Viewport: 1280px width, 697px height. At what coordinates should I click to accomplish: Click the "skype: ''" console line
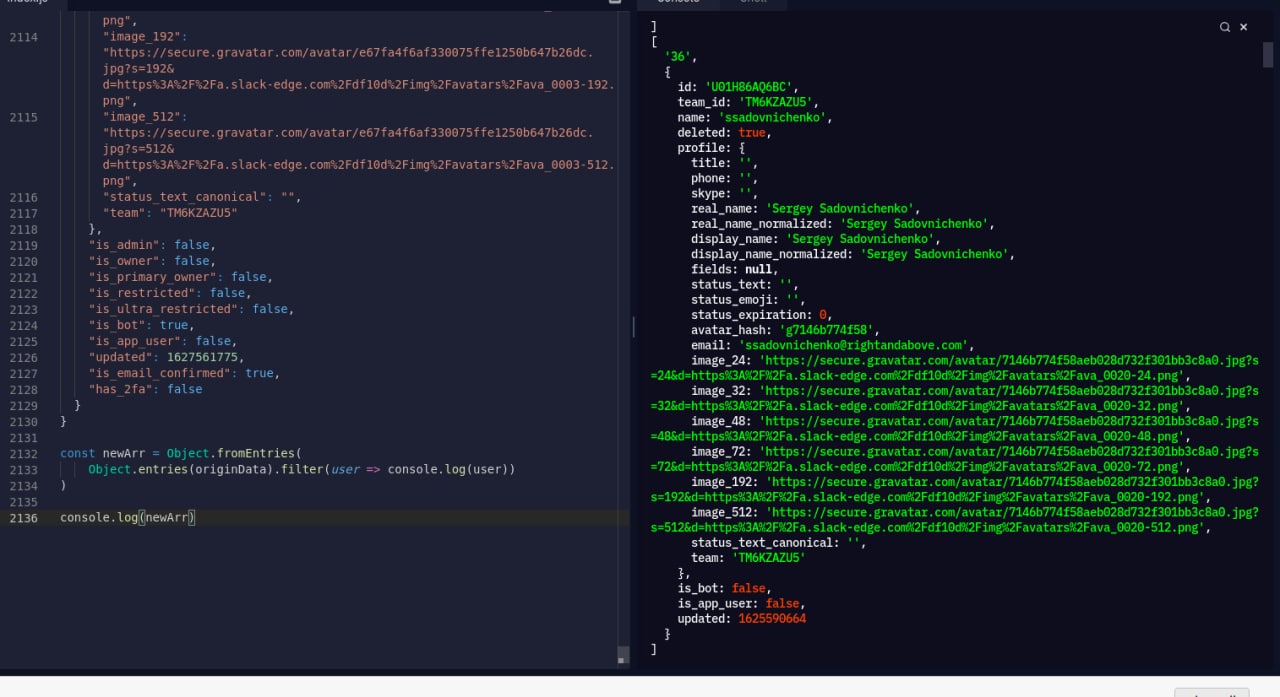click(725, 193)
